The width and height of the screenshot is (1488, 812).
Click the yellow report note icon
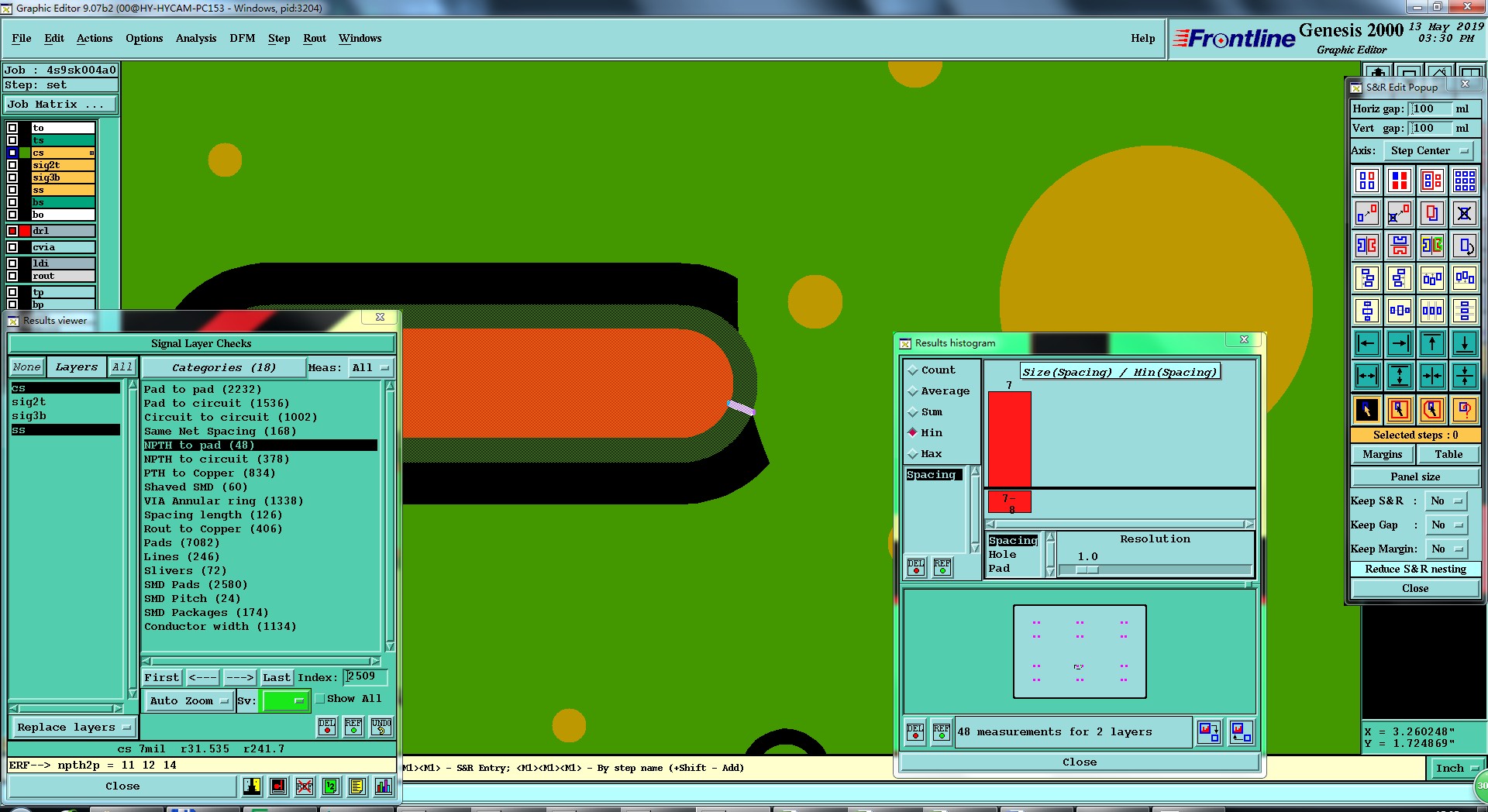[356, 786]
